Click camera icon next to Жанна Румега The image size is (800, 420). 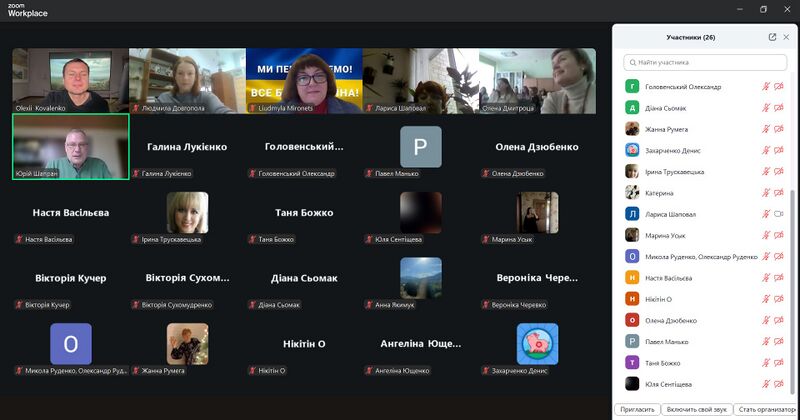pyautogui.click(x=779, y=129)
